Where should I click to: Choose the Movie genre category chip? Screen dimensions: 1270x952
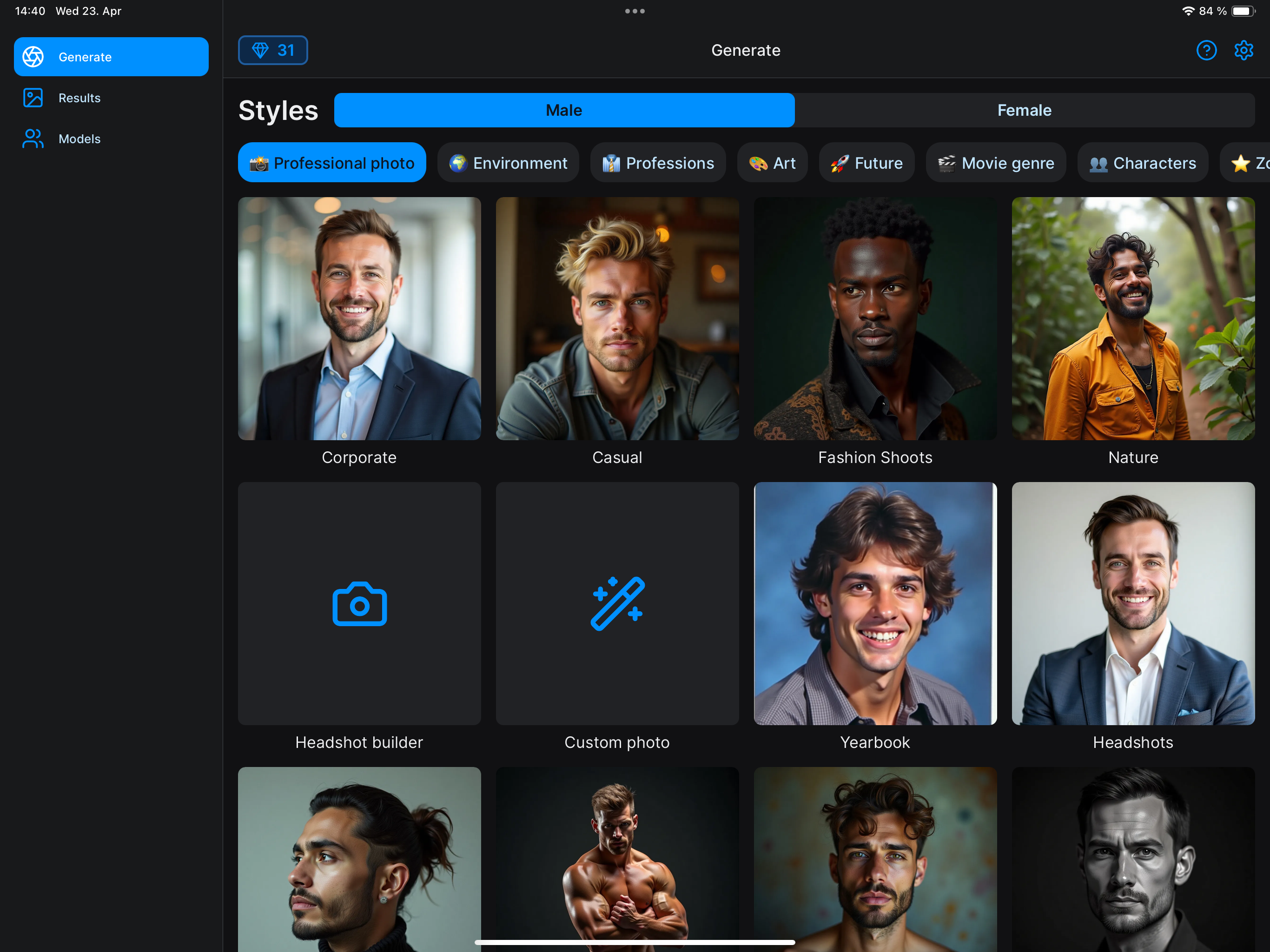[x=996, y=163]
